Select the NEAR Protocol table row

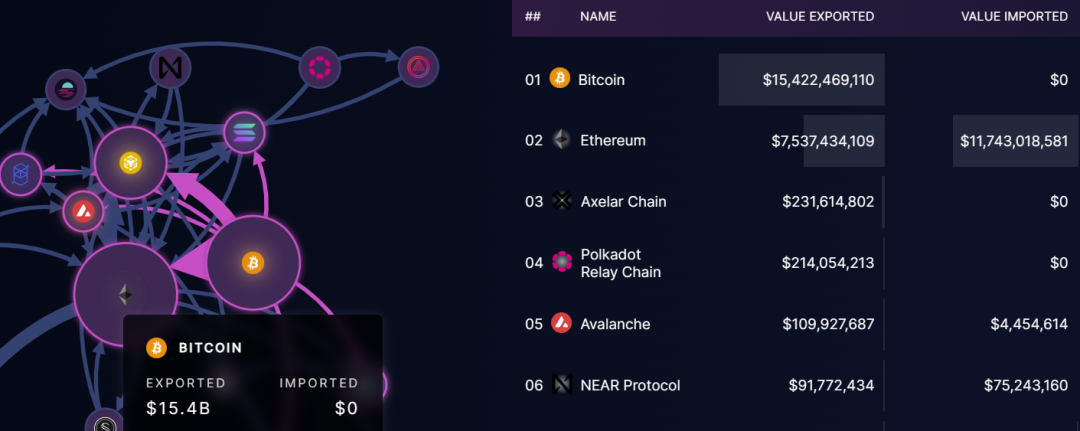pos(796,385)
